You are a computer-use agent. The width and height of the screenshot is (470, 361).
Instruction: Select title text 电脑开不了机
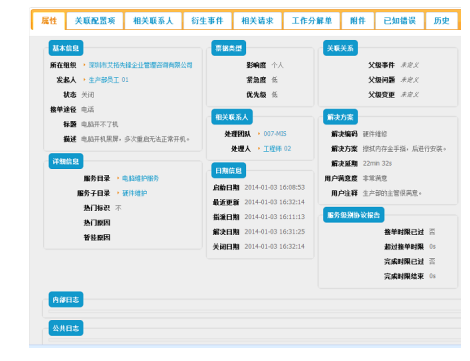click(x=100, y=124)
